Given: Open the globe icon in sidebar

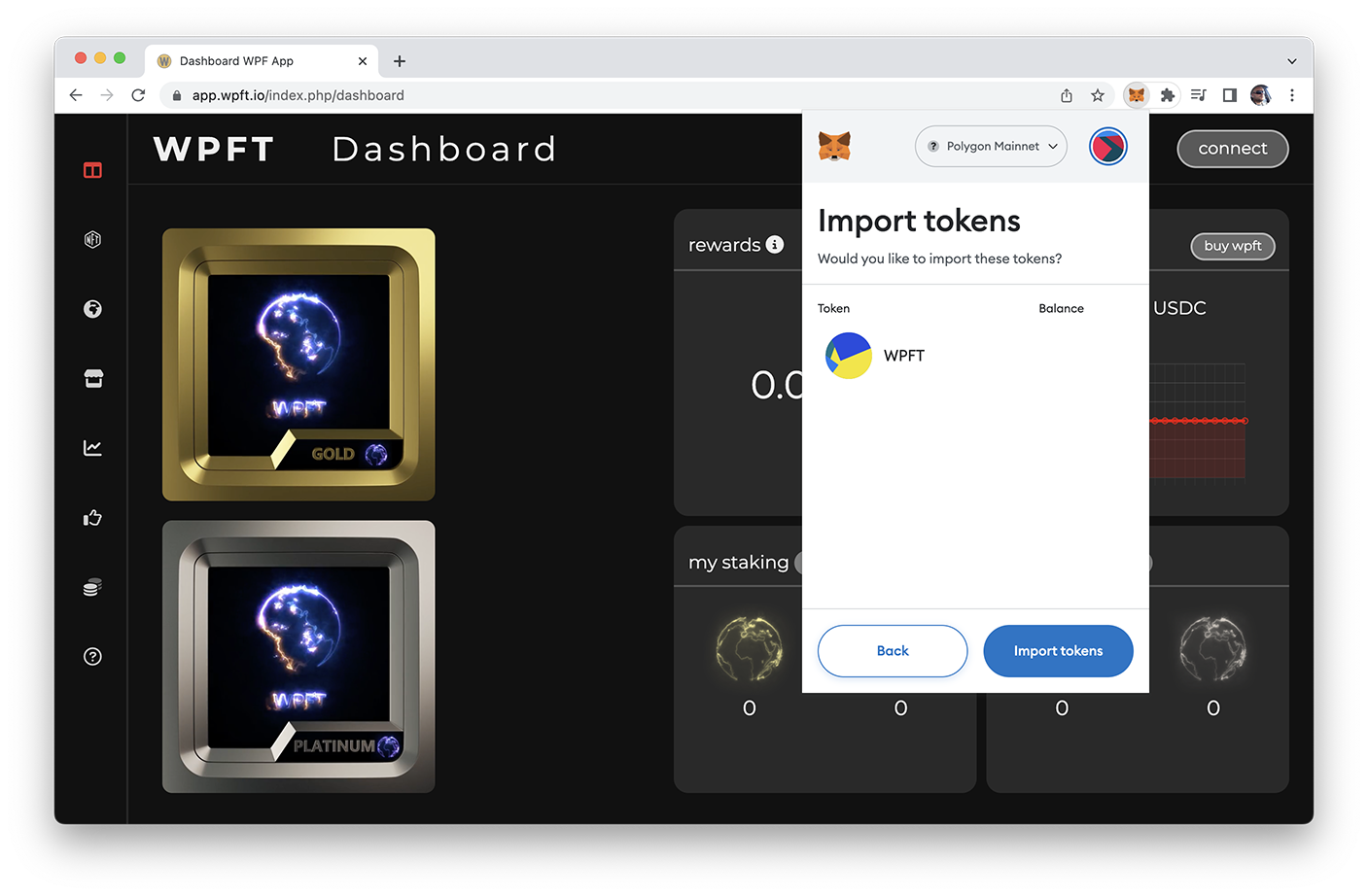Looking at the screenshot, I should [92, 309].
